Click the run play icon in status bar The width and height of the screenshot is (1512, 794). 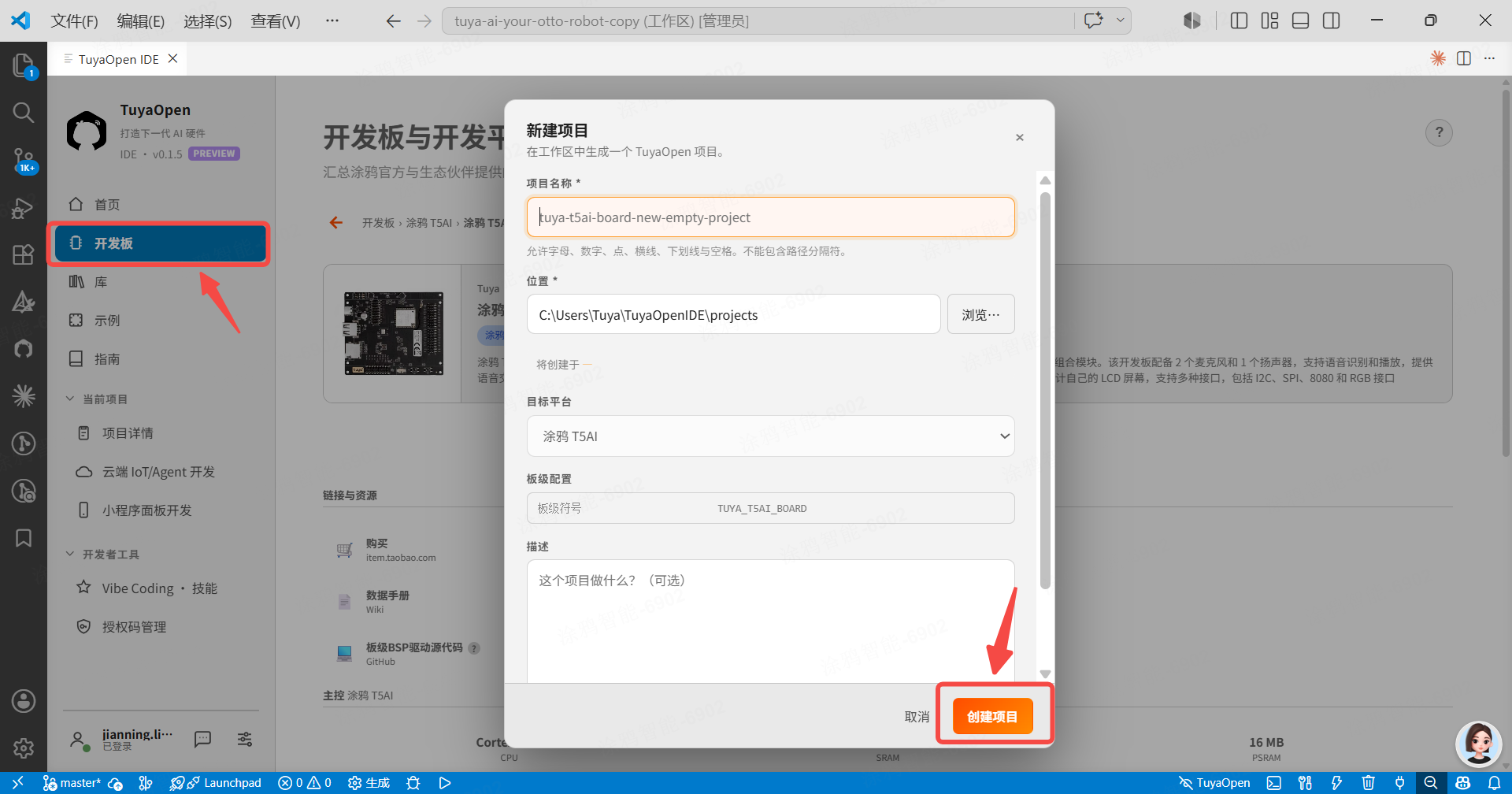pyautogui.click(x=445, y=783)
